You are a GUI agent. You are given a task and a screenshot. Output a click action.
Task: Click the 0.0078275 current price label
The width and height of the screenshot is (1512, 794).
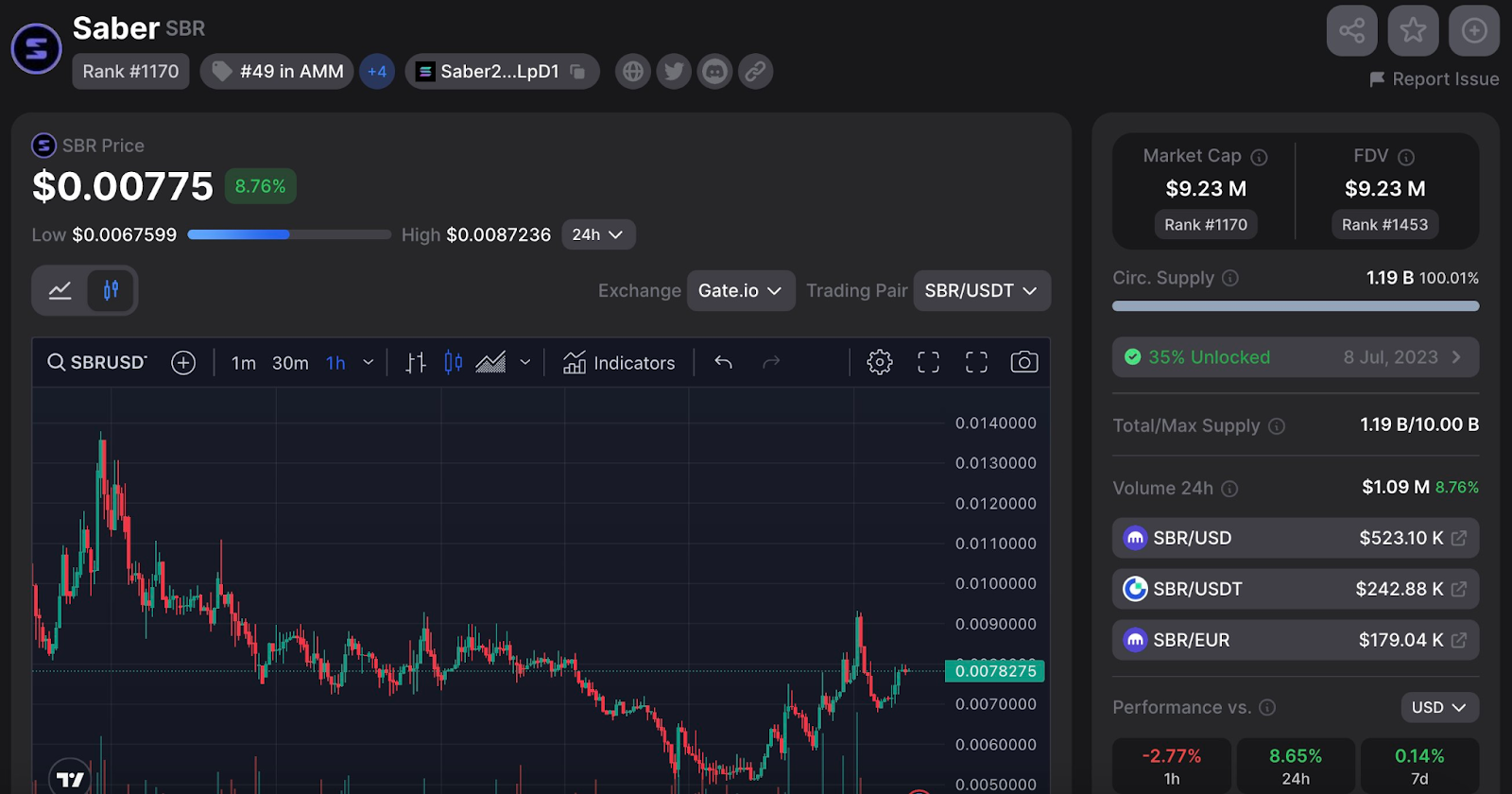[x=995, y=671]
